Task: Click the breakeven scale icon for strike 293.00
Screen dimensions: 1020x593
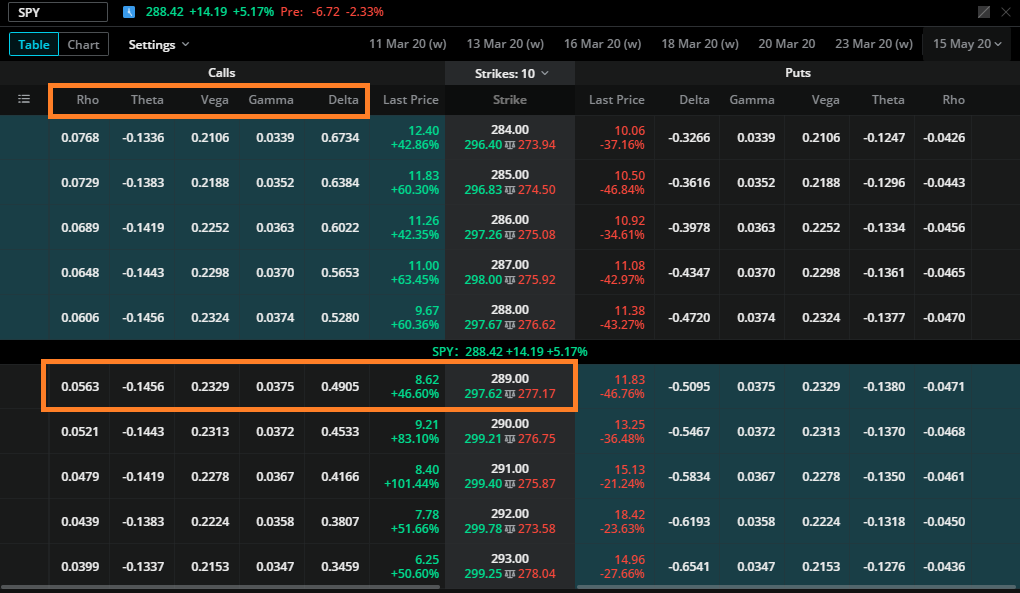Action: (x=510, y=573)
